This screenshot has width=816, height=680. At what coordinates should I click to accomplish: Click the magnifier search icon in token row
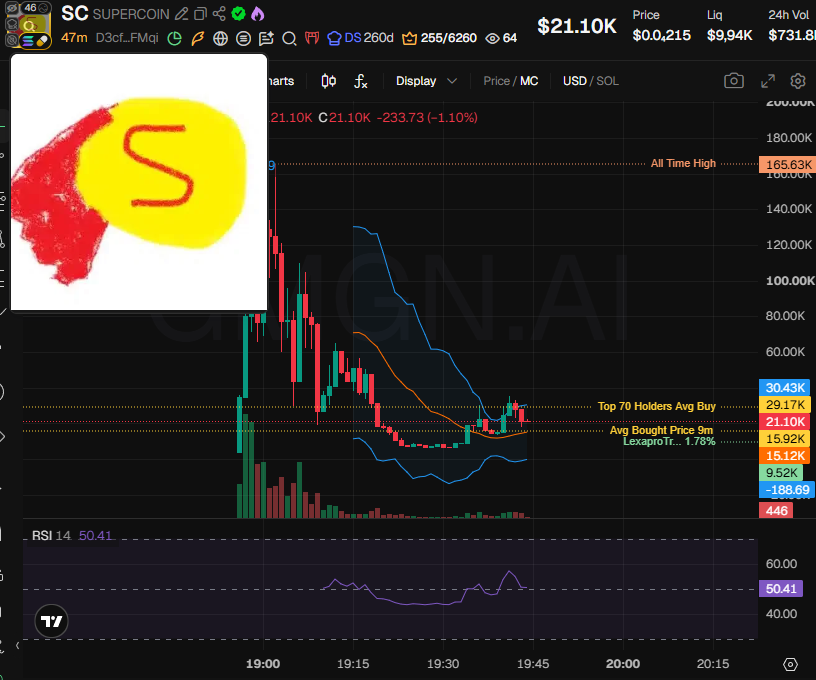pos(289,38)
